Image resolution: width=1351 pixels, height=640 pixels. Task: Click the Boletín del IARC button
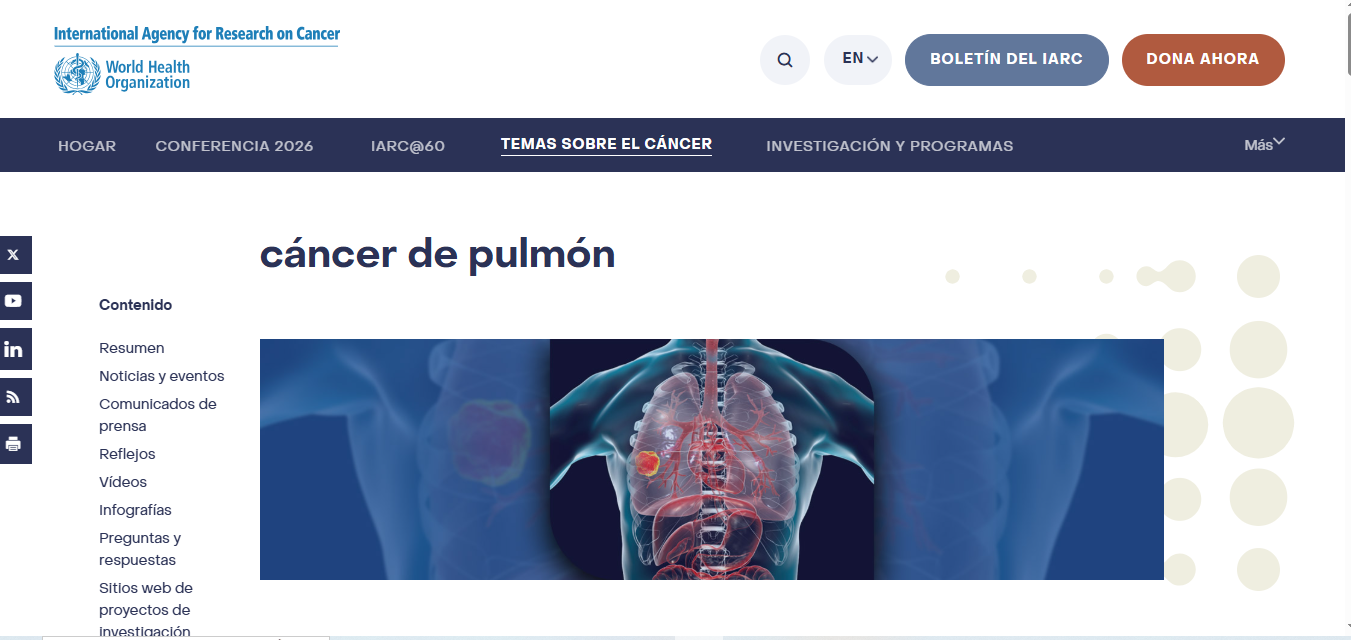1007,59
